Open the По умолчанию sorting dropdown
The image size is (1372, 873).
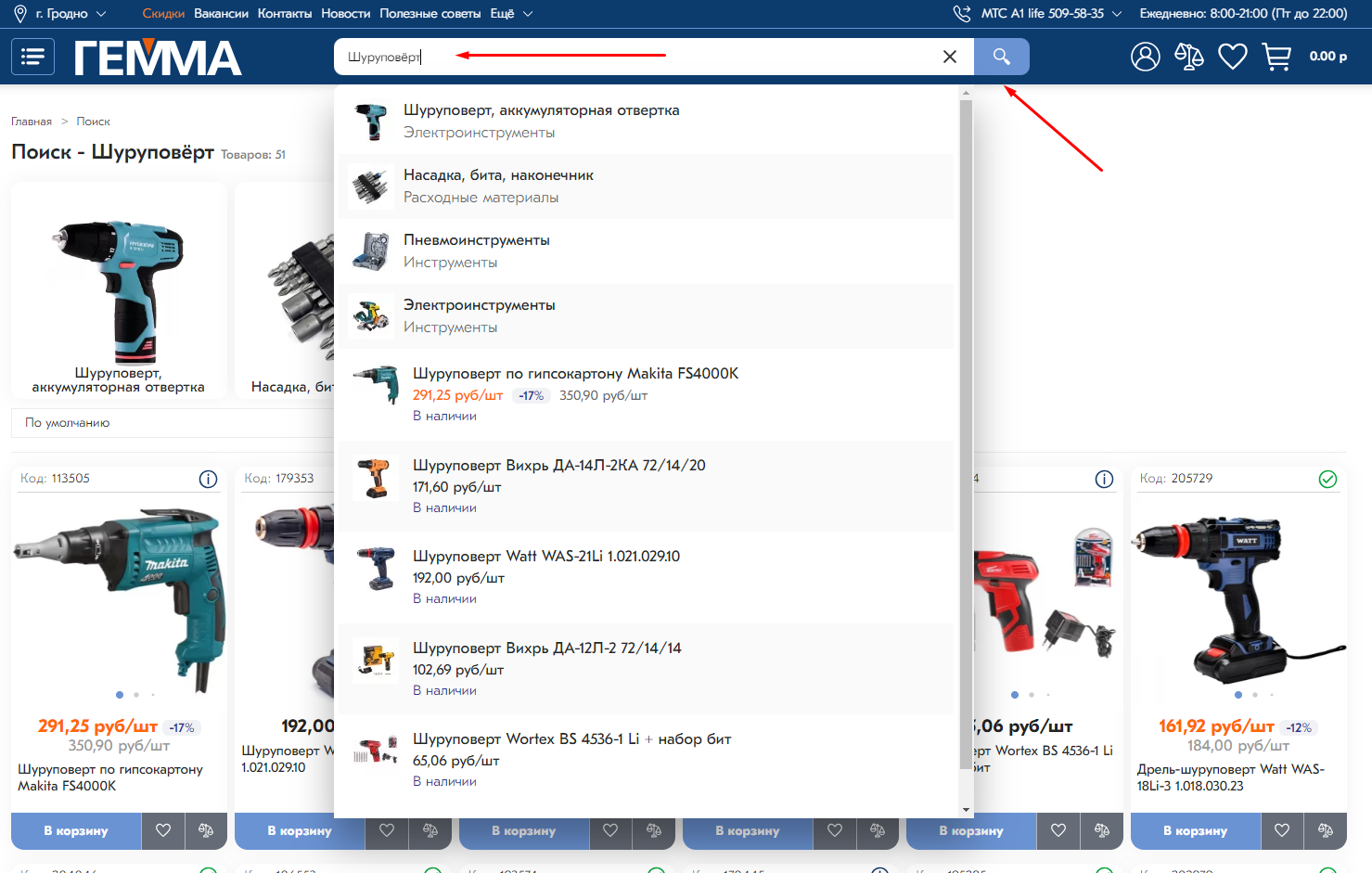click(176, 423)
